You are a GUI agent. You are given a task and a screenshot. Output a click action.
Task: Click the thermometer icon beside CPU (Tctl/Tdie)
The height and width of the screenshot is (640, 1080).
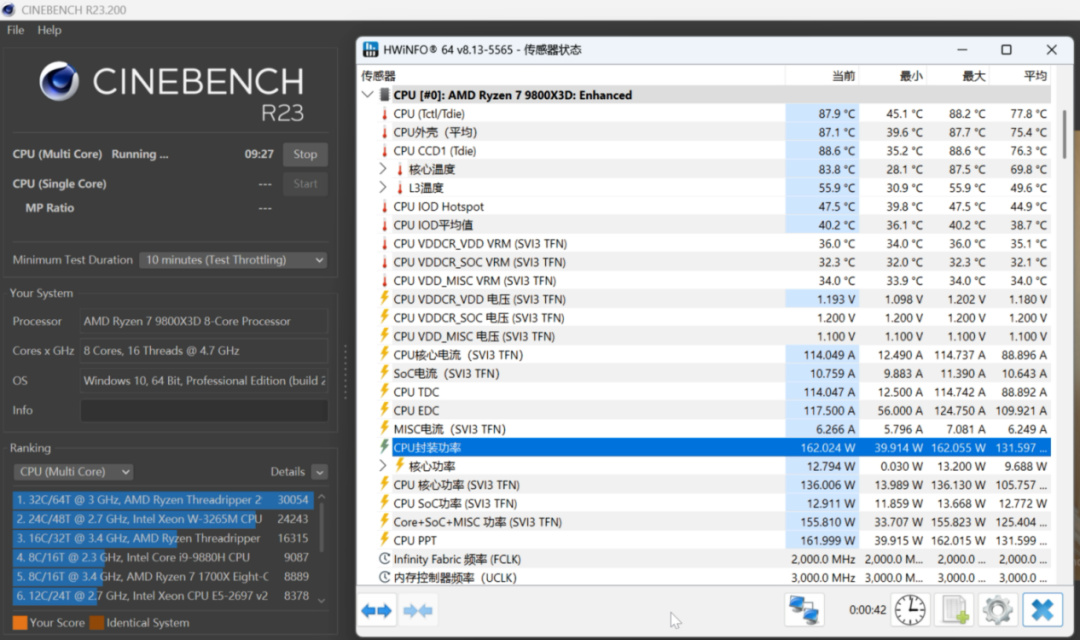[384, 114]
